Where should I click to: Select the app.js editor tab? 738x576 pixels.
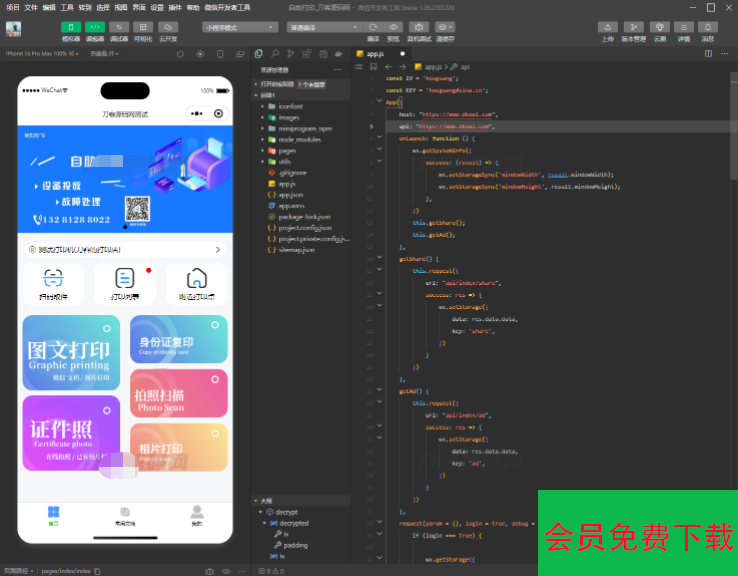coord(375,53)
